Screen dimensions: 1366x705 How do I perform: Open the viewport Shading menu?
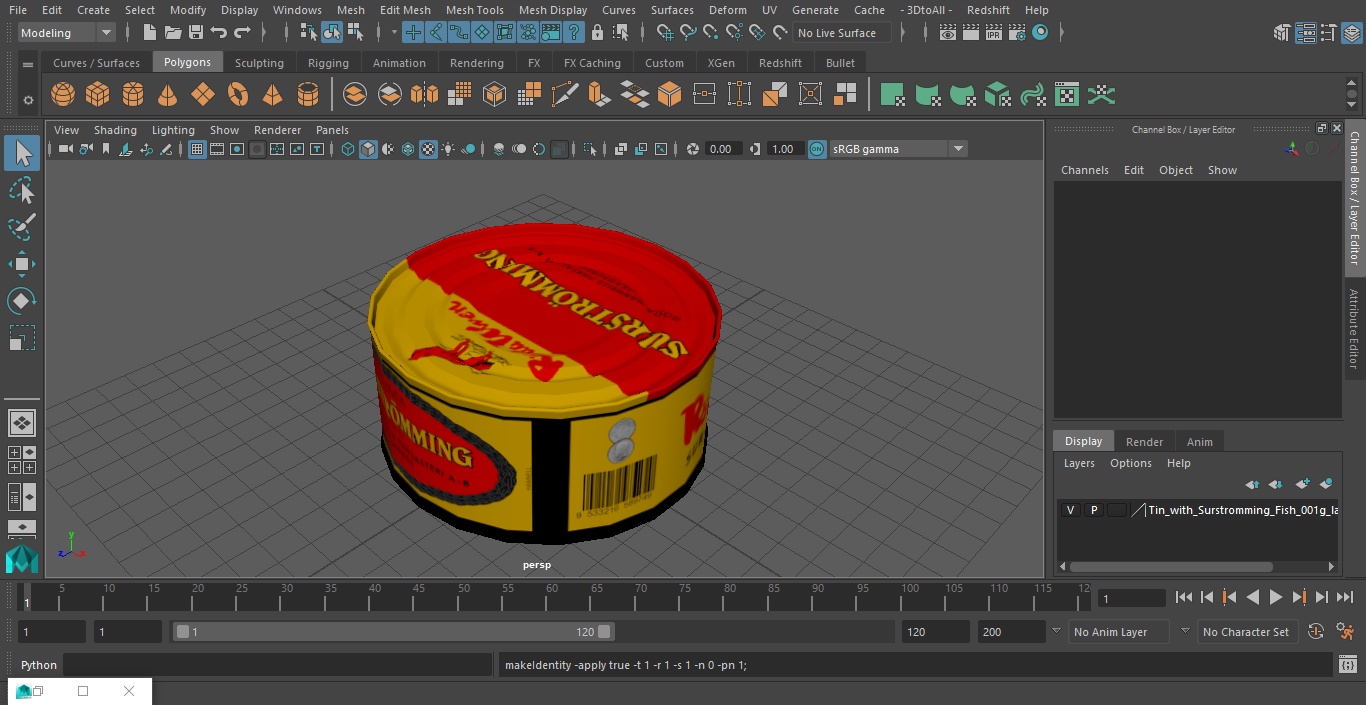tap(115, 130)
